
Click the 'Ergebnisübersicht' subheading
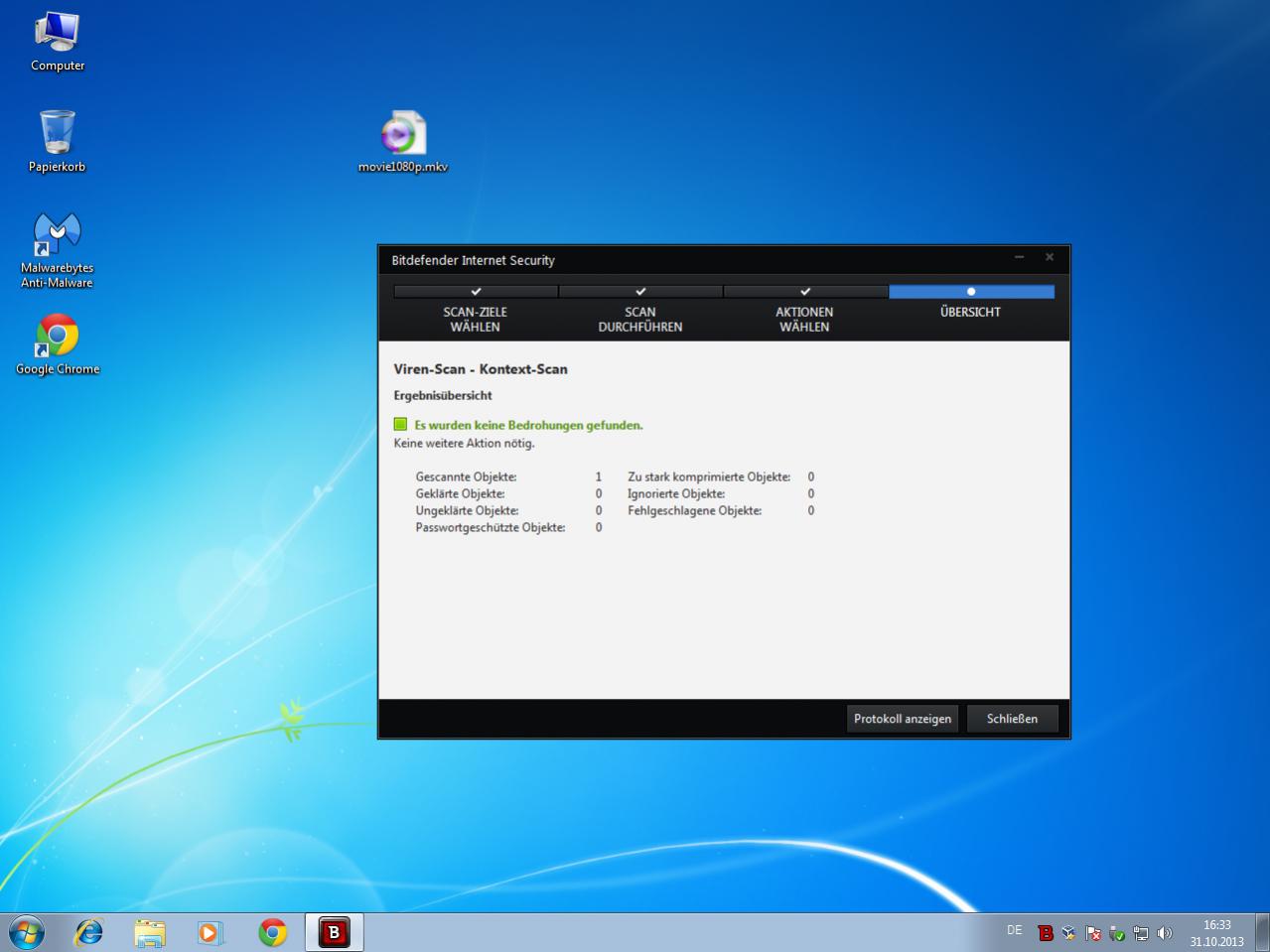443,395
